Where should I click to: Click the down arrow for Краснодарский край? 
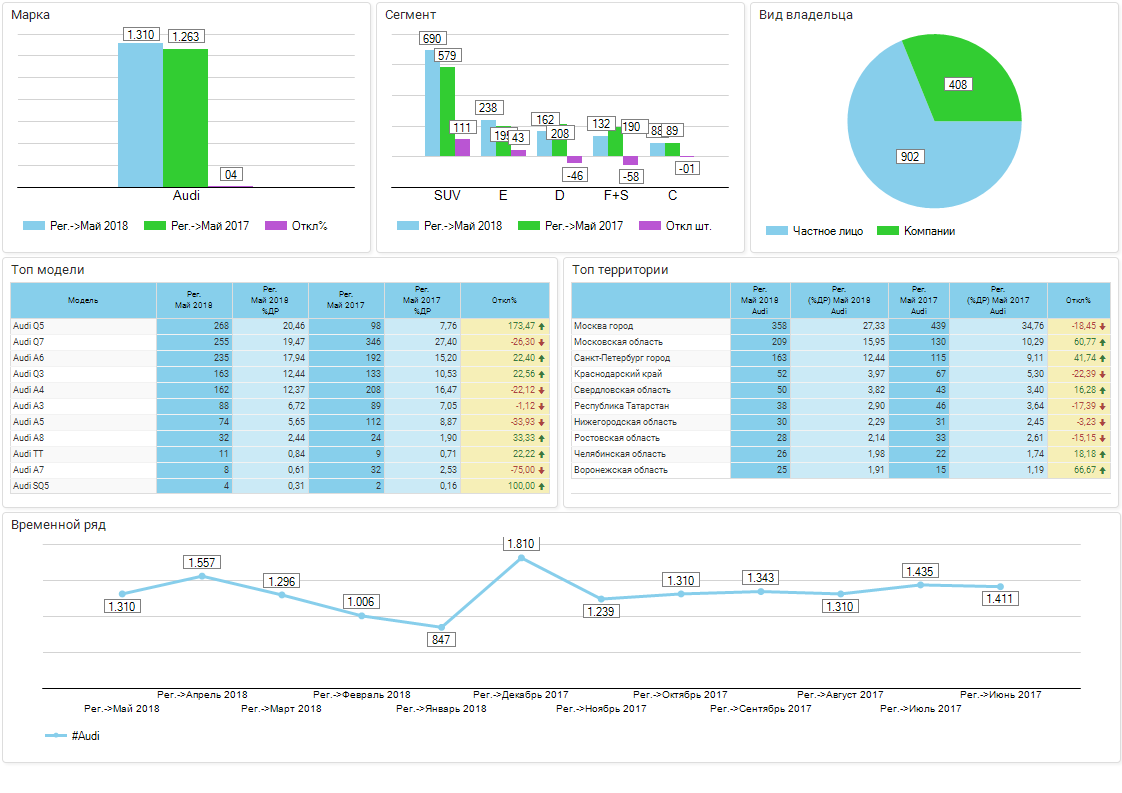(x=1103, y=374)
